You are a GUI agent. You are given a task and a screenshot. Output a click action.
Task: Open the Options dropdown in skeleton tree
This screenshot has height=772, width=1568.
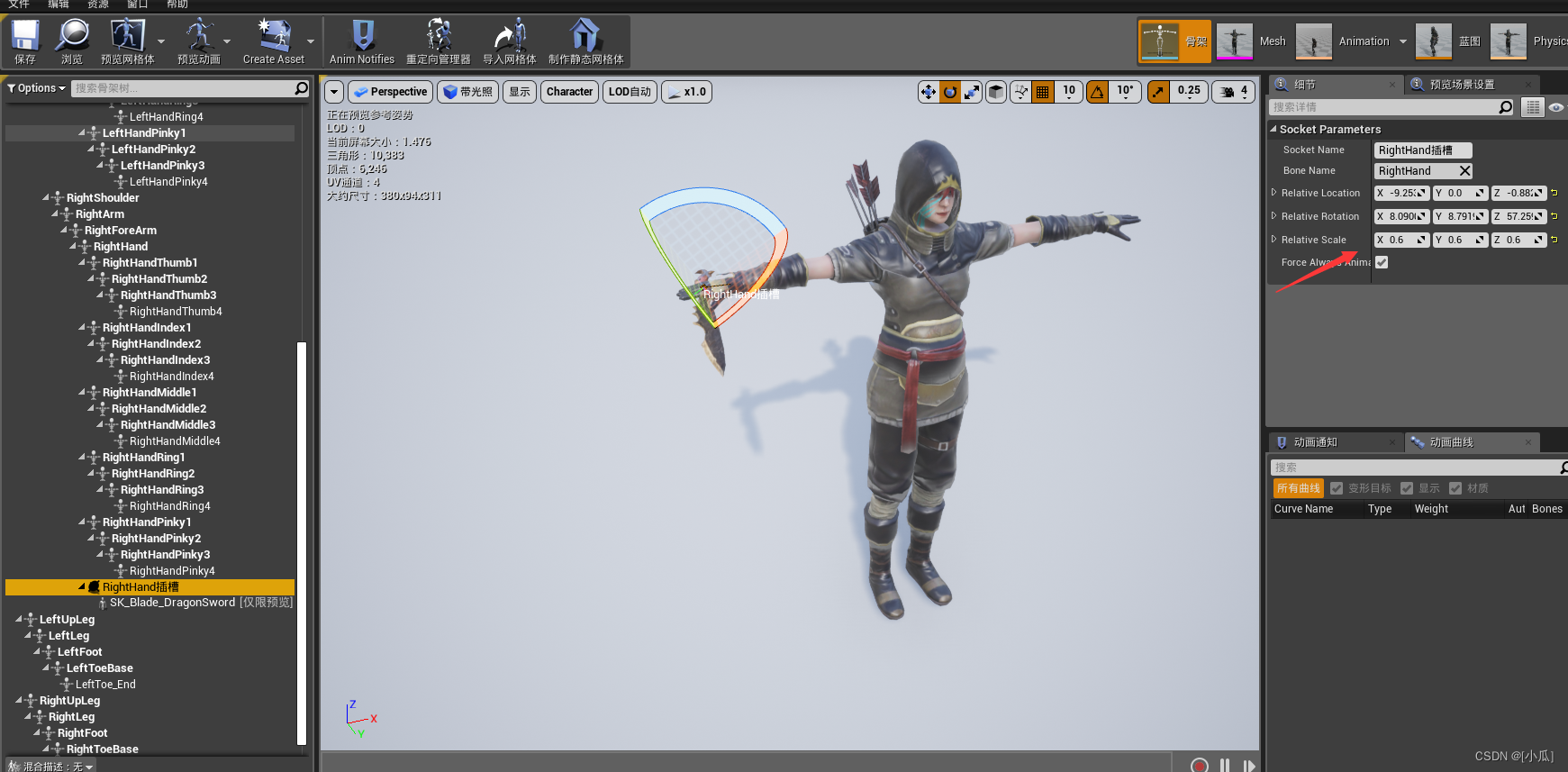(x=36, y=88)
